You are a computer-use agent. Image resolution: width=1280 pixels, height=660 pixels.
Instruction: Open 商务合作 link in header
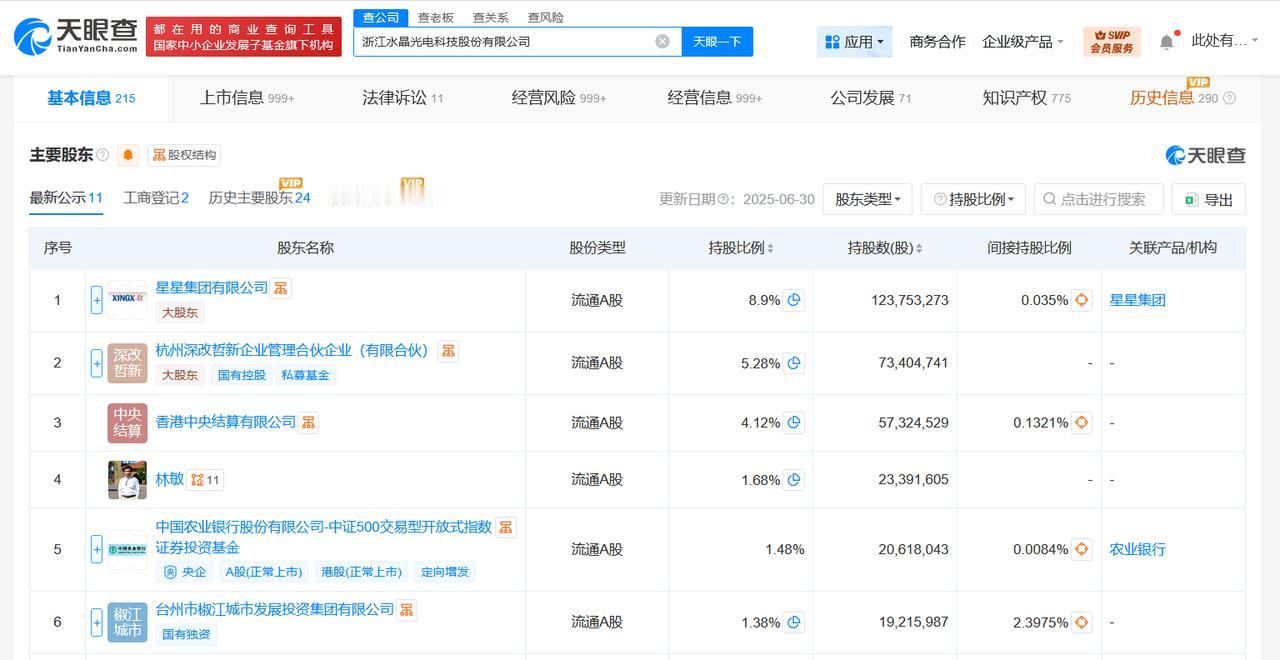click(937, 42)
